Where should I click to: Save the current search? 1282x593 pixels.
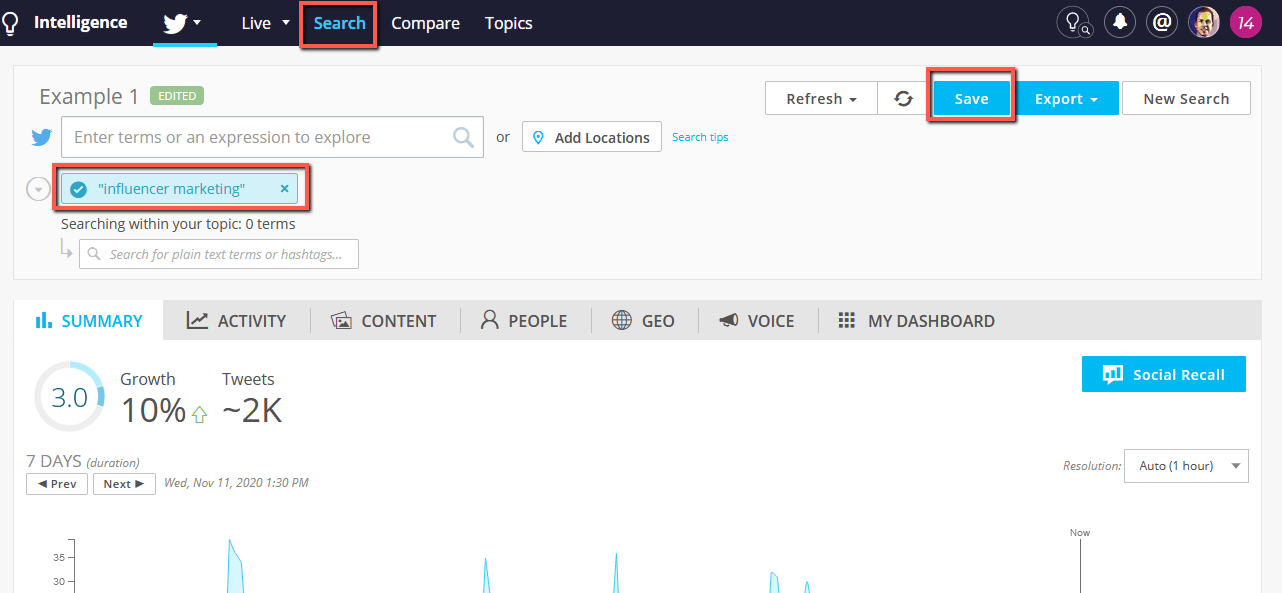(971, 98)
